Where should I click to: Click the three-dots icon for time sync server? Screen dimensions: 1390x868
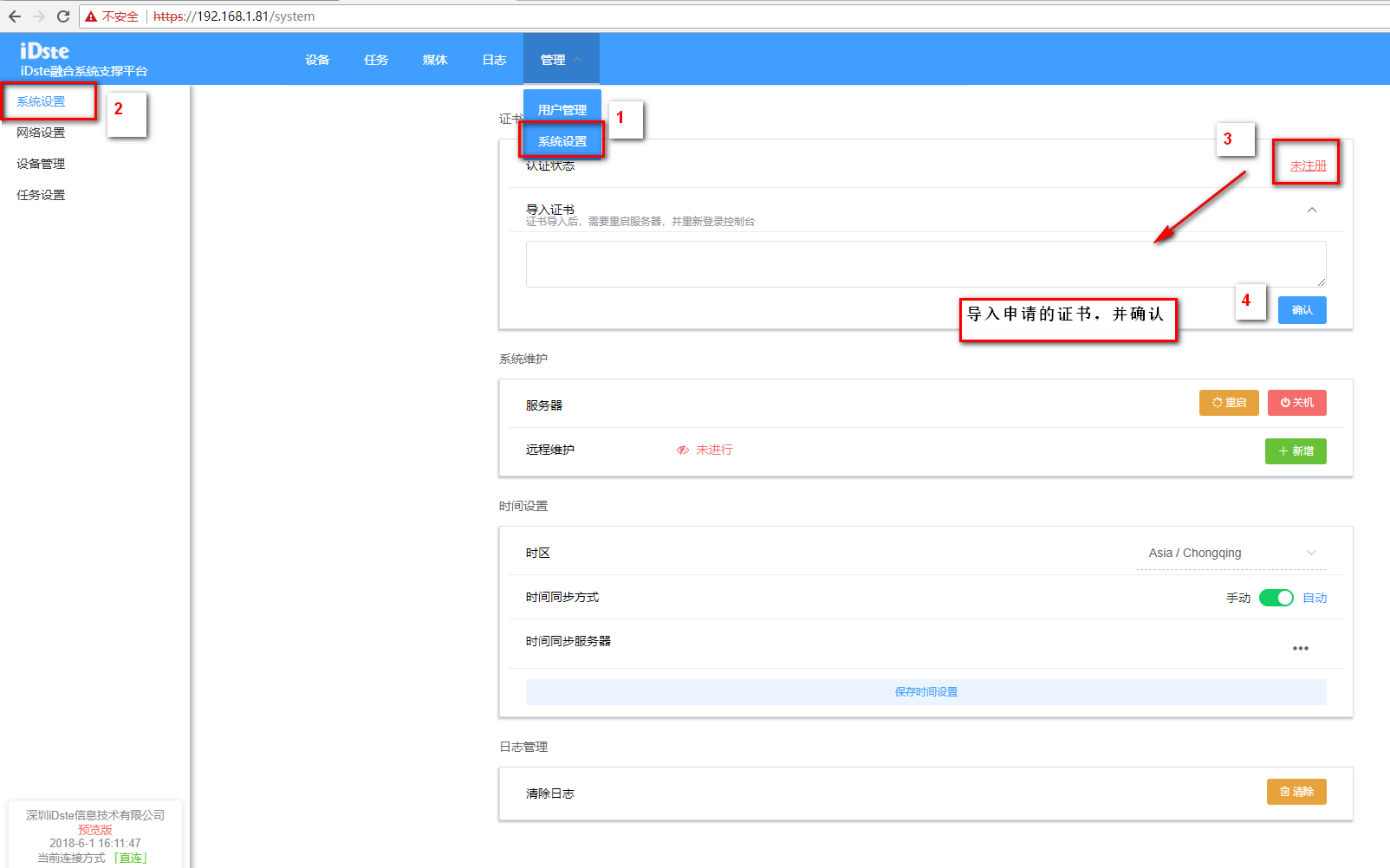point(1300,648)
